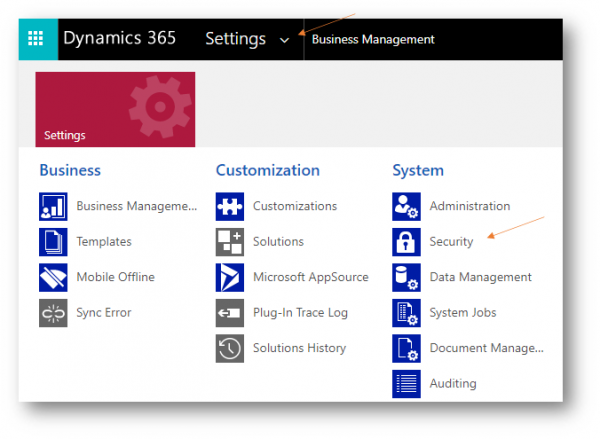Click the Mobile Offline icon
Viewport: 600px width, 439px height.
point(53,277)
